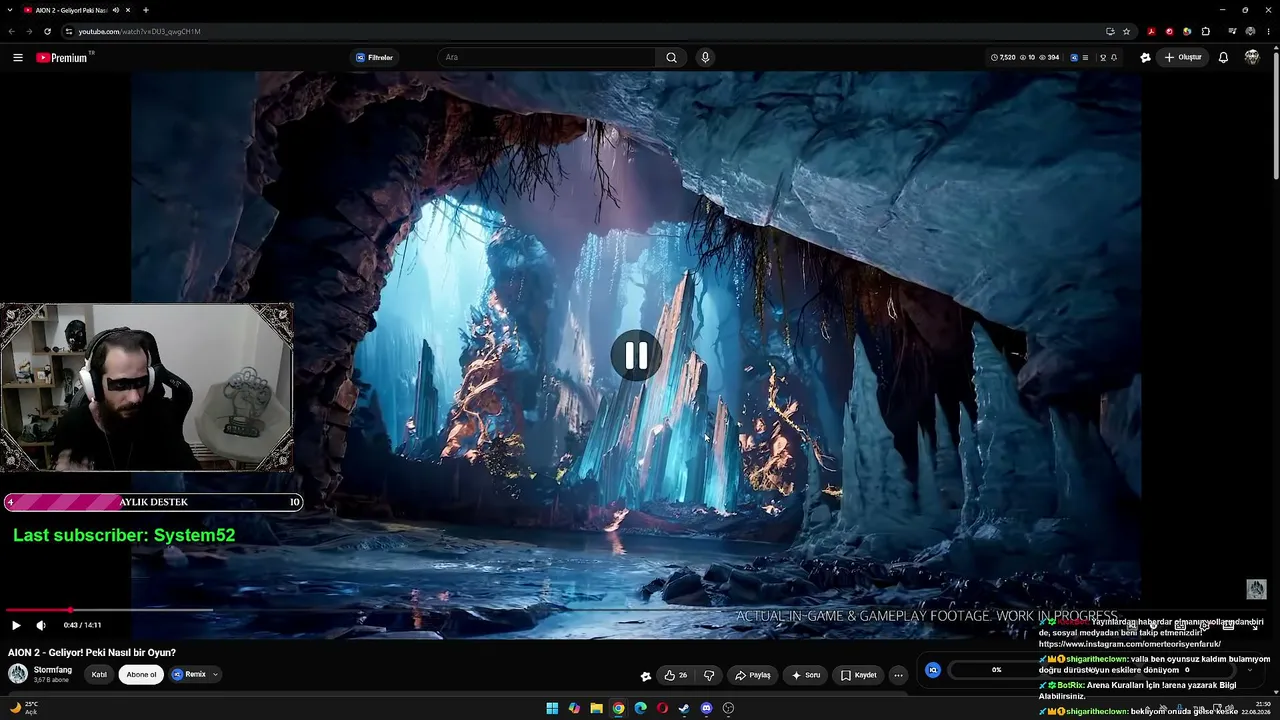Like the video with thumbs up

pos(669,675)
